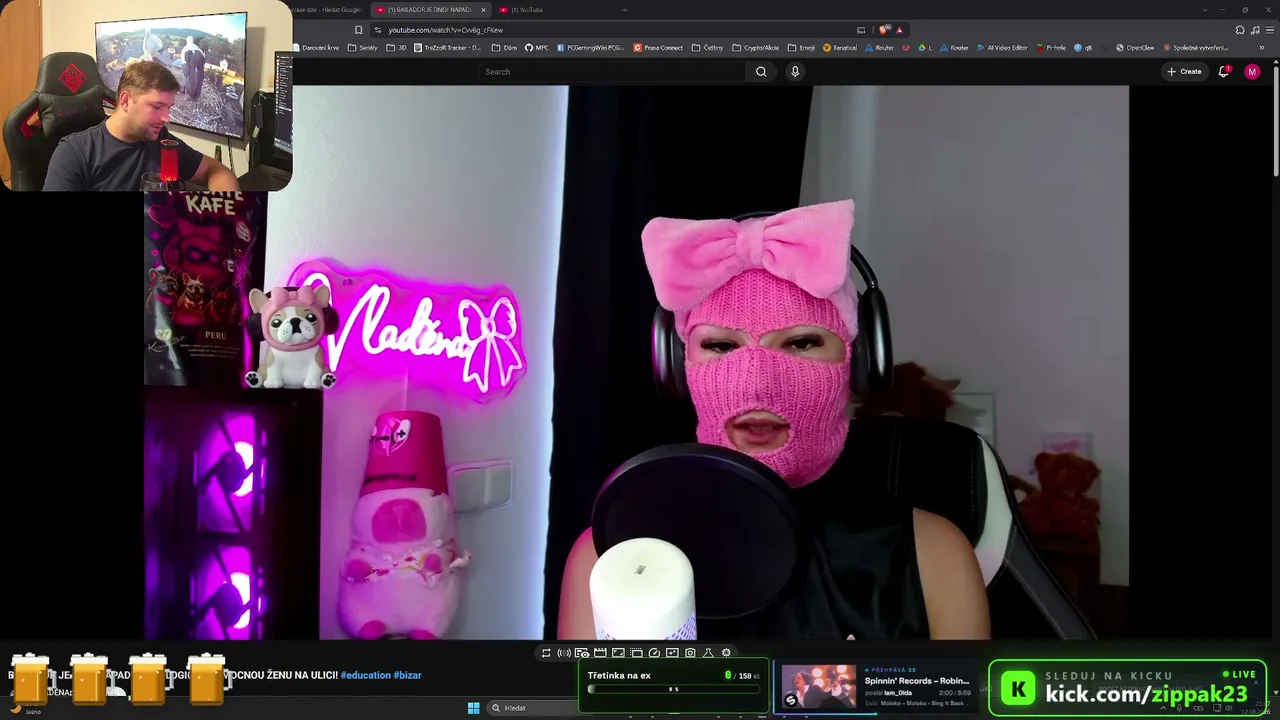Click the Create button on YouTube
This screenshot has width=1280, height=720.
1184,72
